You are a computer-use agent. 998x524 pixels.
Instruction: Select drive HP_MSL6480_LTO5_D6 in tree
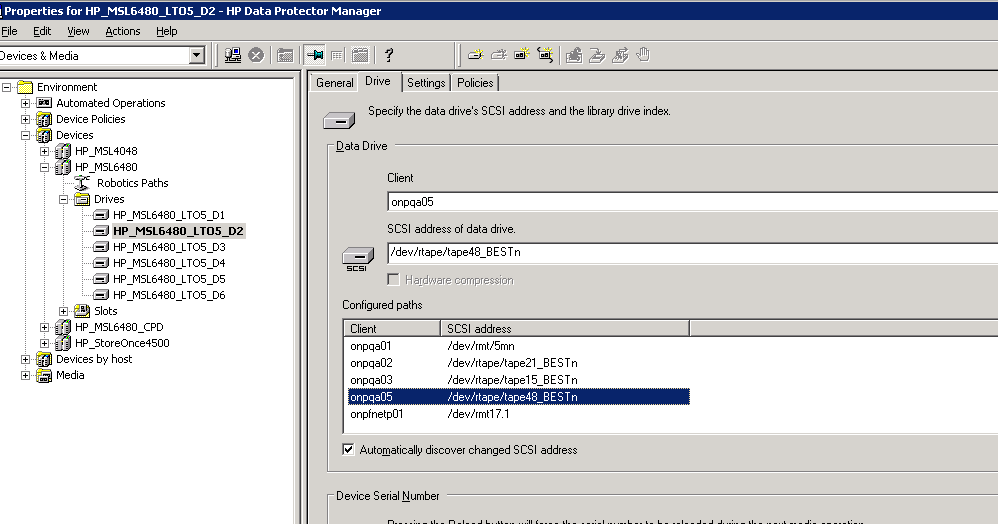[x=169, y=295]
